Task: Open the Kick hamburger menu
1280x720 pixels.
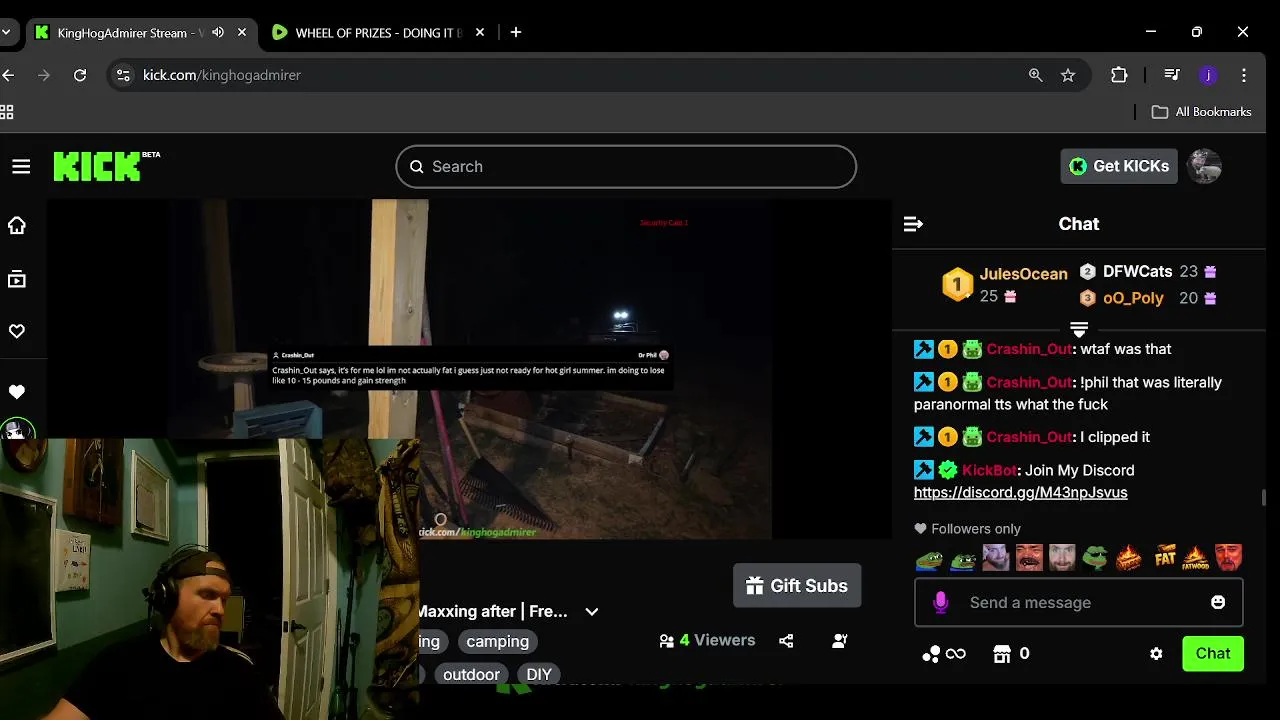Action: (x=21, y=167)
